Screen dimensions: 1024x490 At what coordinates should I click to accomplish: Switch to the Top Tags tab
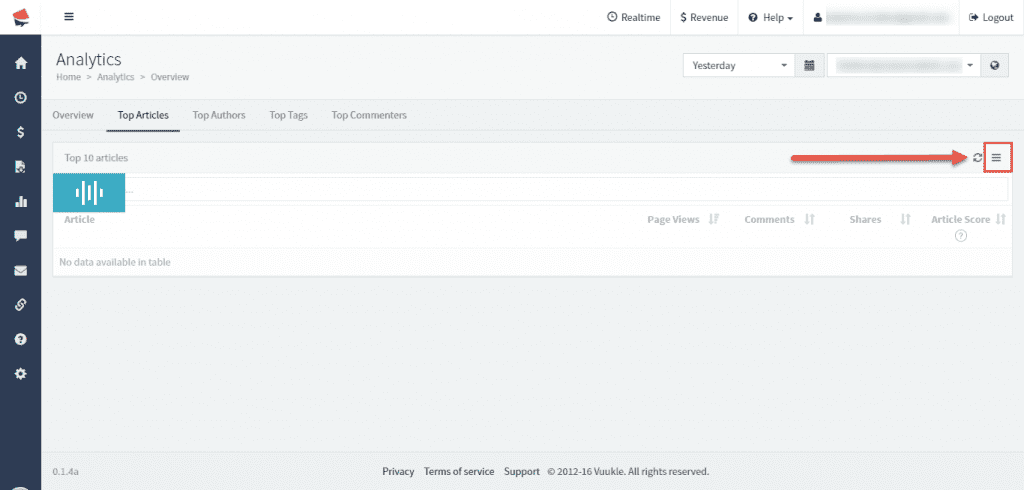288,115
